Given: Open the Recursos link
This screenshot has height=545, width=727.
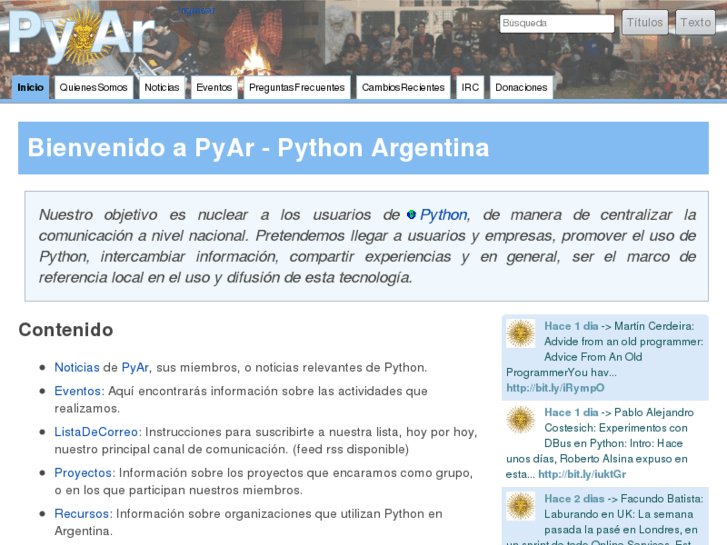Looking at the screenshot, I should pyautogui.click(x=82, y=513).
